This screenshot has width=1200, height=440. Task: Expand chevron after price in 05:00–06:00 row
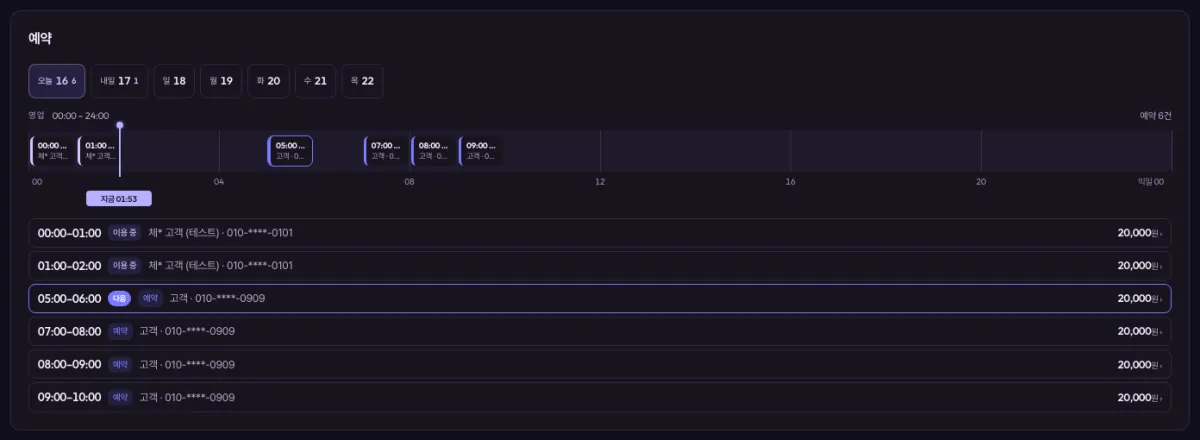[1162, 299]
